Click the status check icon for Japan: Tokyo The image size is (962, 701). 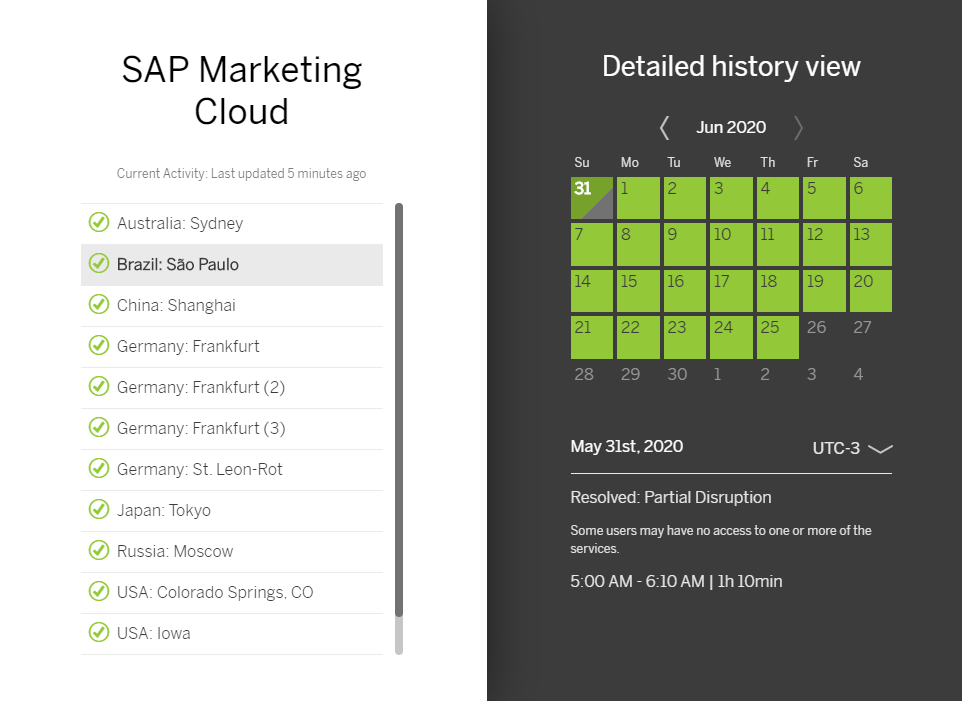[x=99, y=509]
